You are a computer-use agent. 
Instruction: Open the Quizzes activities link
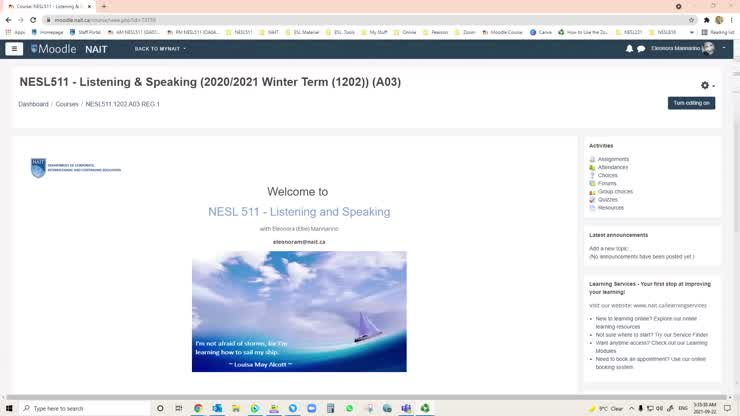pos(607,200)
